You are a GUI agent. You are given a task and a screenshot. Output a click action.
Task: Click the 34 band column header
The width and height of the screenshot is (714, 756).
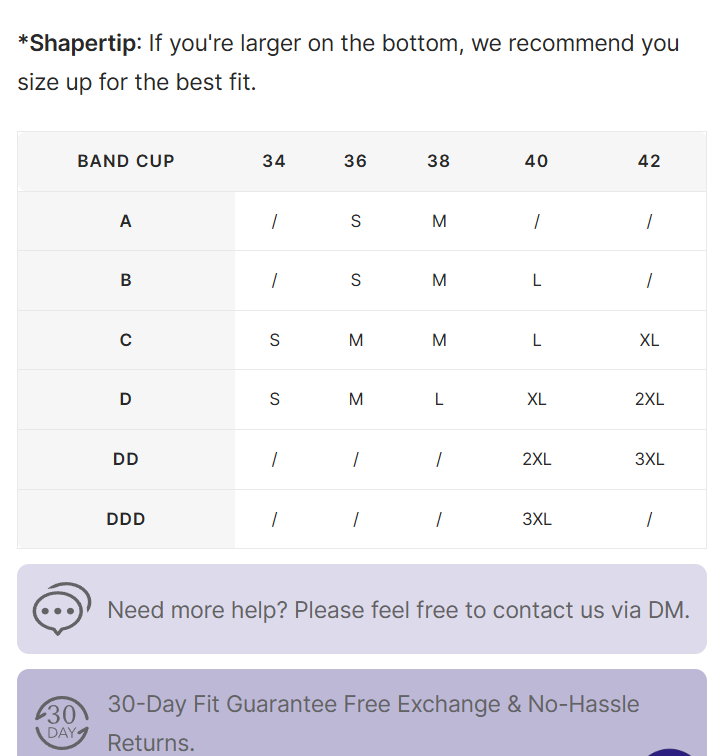click(x=274, y=161)
